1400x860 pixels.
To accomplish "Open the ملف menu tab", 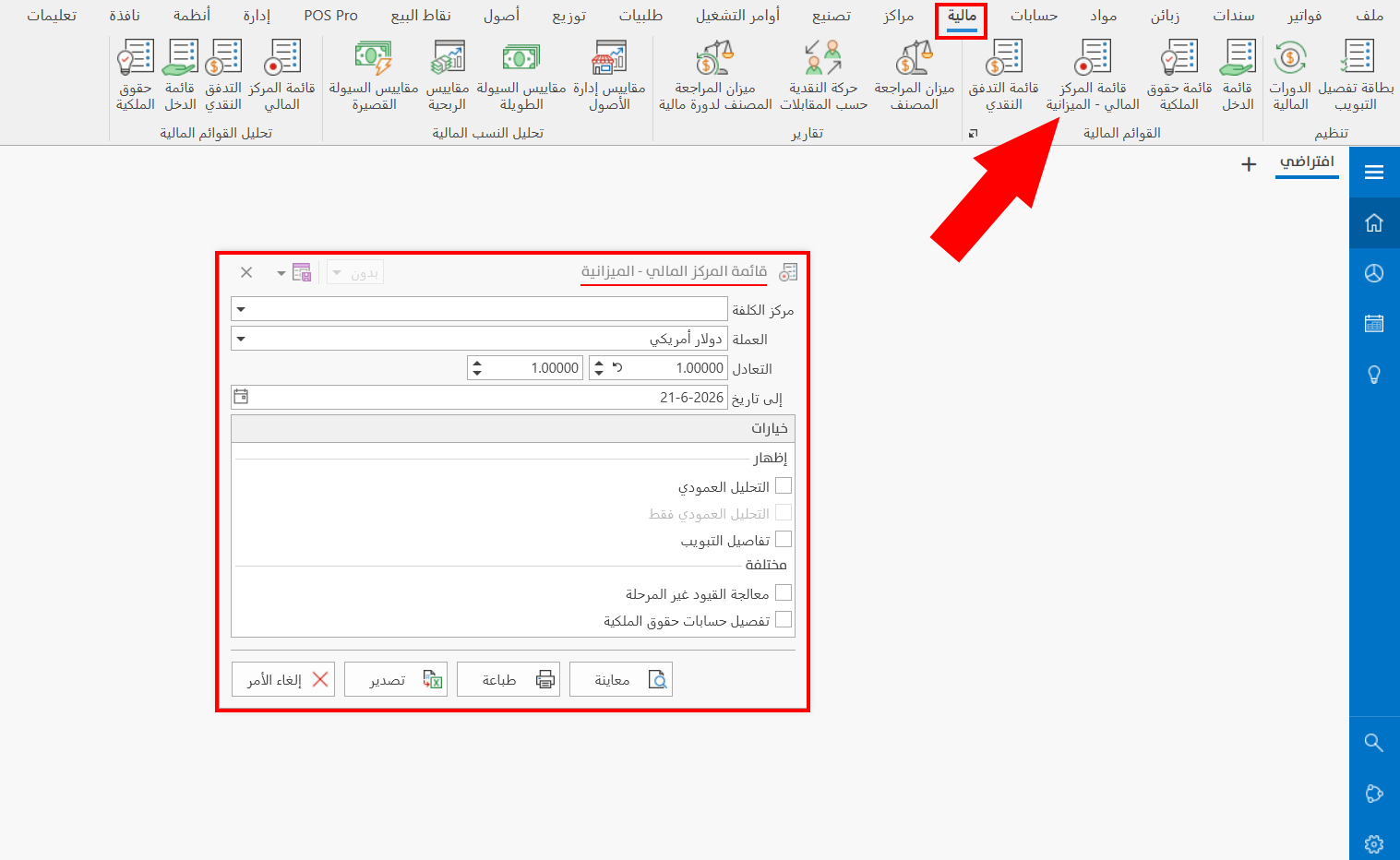I will 1370,17.
